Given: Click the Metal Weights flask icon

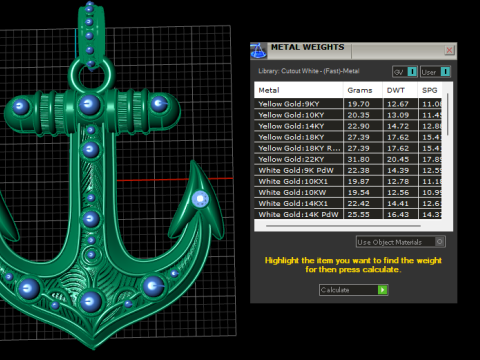Looking at the screenshot, I should [258, 51].
